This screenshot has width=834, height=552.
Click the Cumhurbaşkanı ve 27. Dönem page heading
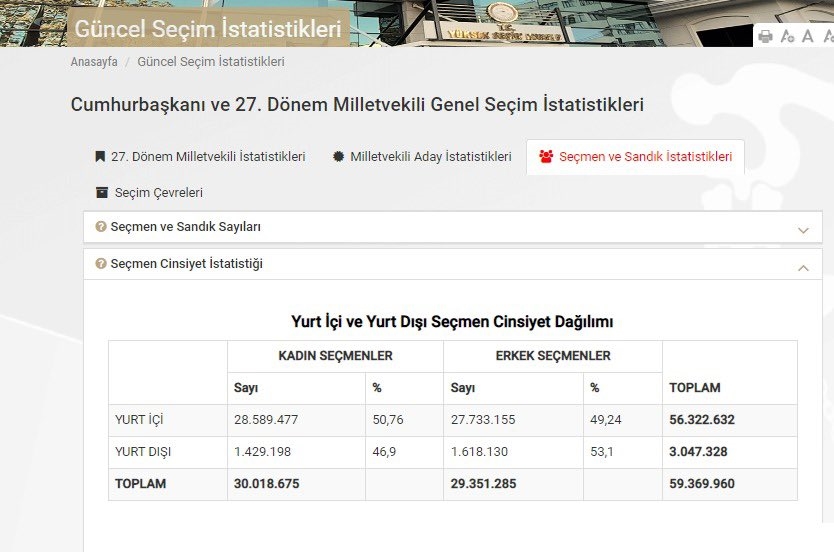(357, 104)
